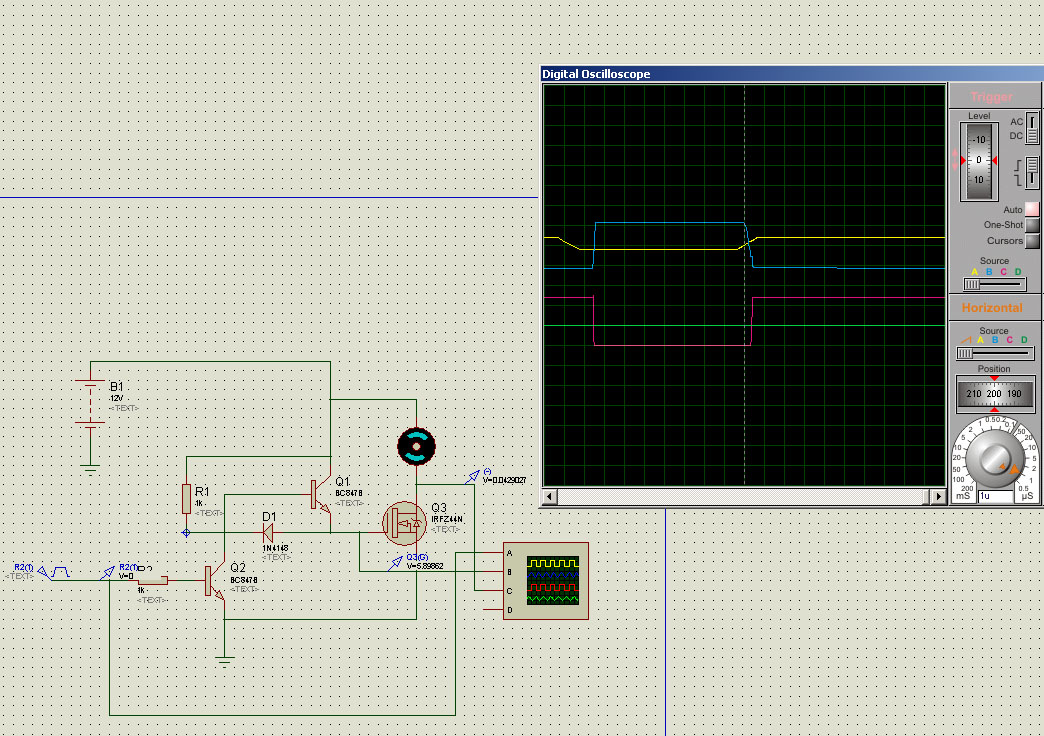
Task: Click the oscilloscope scrollbar right arrow
Action: 938,497
